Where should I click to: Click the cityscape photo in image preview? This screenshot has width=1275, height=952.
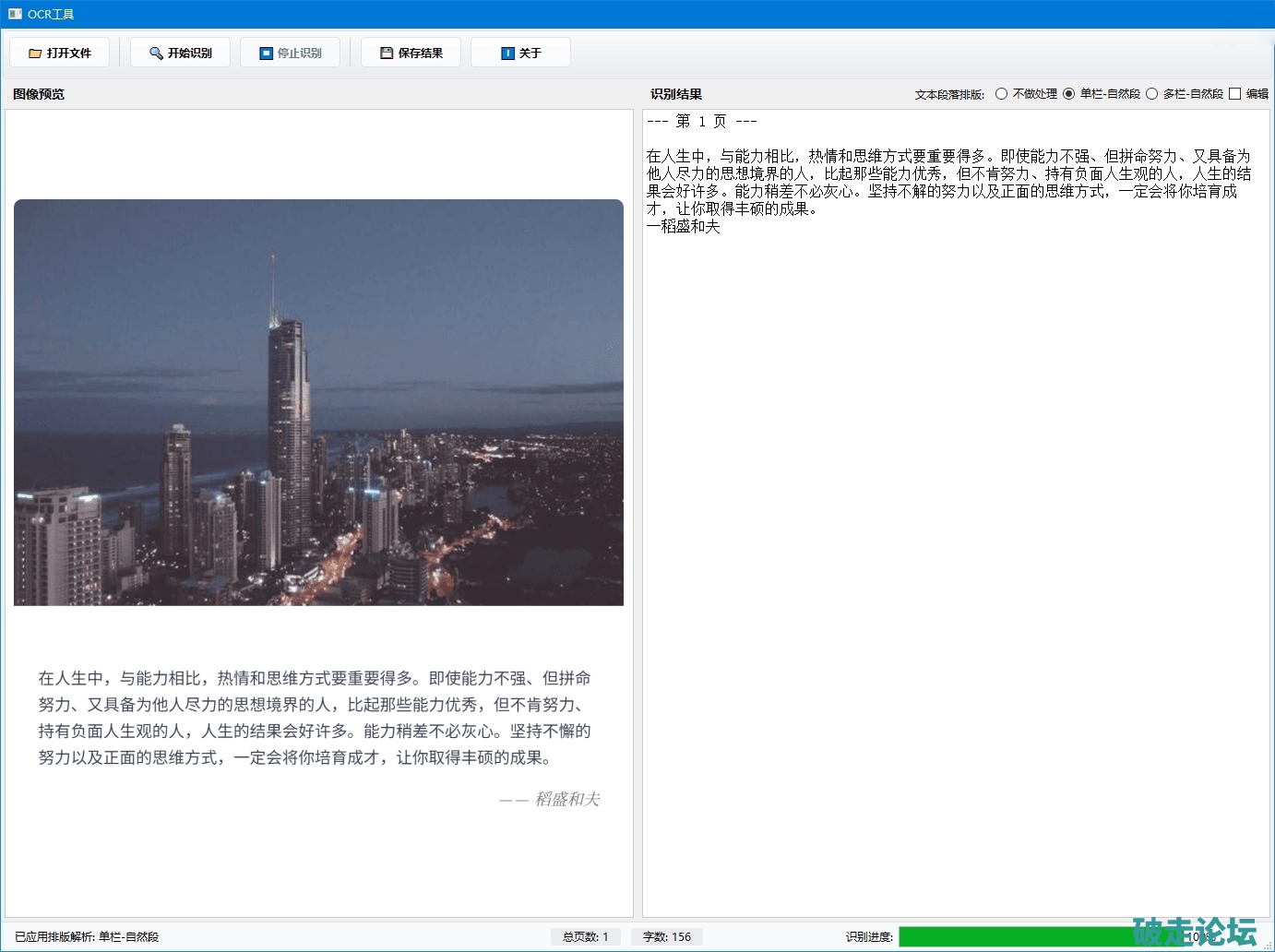pos(318,402)
